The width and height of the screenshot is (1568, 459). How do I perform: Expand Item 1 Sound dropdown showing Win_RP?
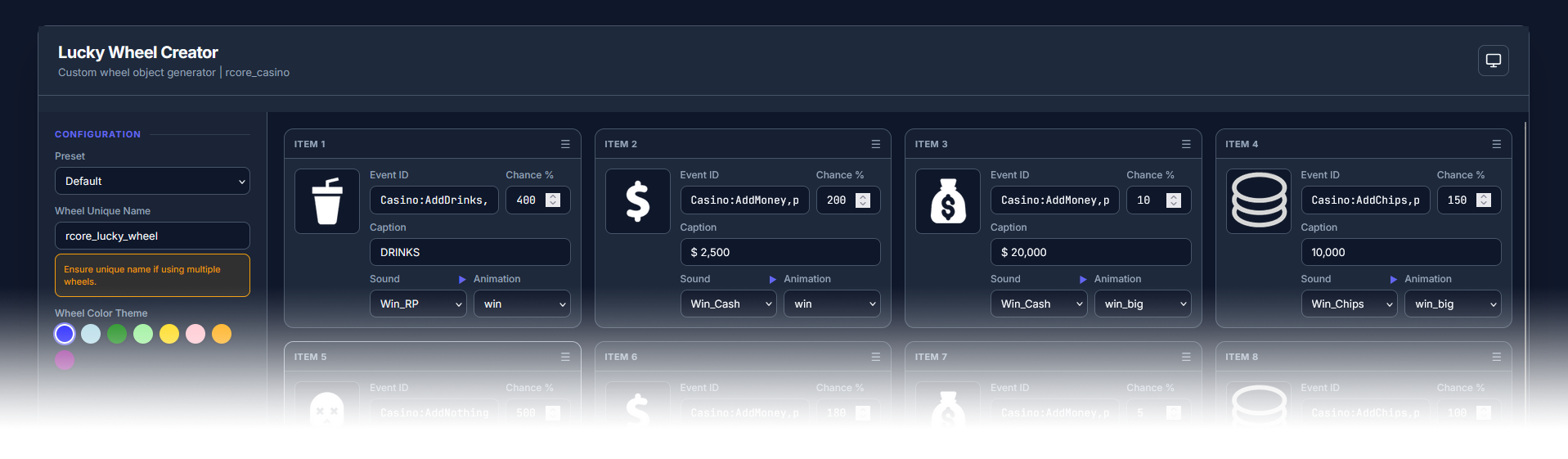418,304
